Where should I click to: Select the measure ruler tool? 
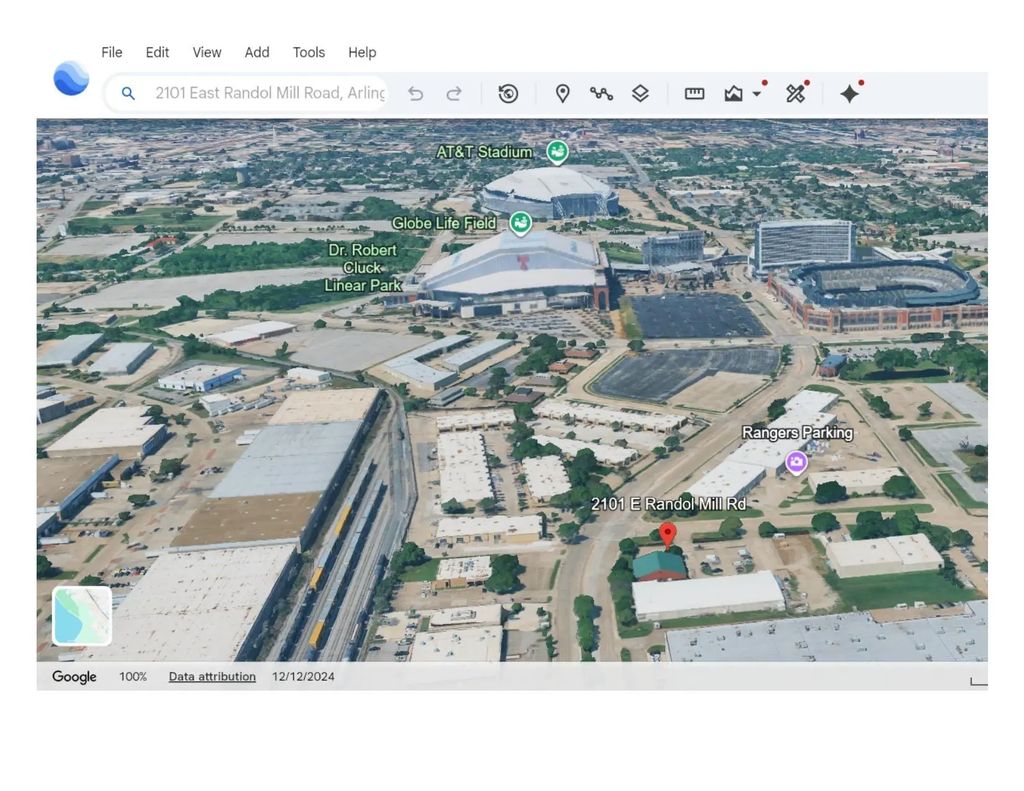coord(694,94)
